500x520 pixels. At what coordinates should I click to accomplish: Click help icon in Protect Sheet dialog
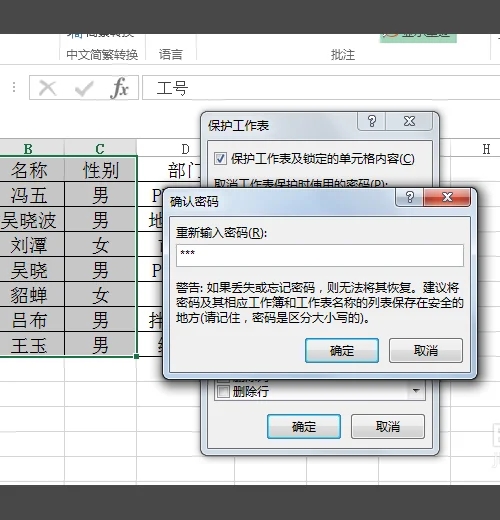(x=372, y=121)
